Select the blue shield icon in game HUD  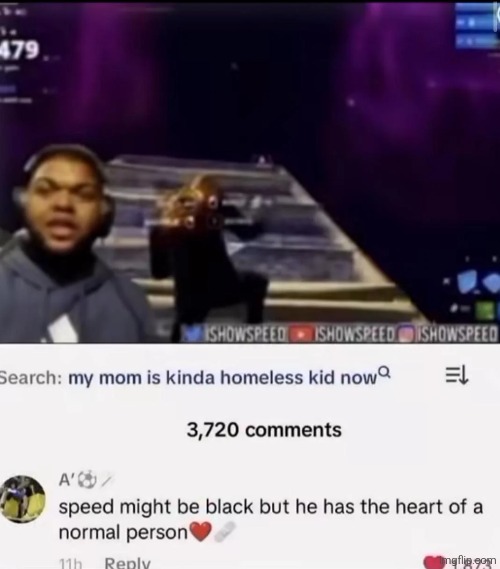[x=466, y=282]
